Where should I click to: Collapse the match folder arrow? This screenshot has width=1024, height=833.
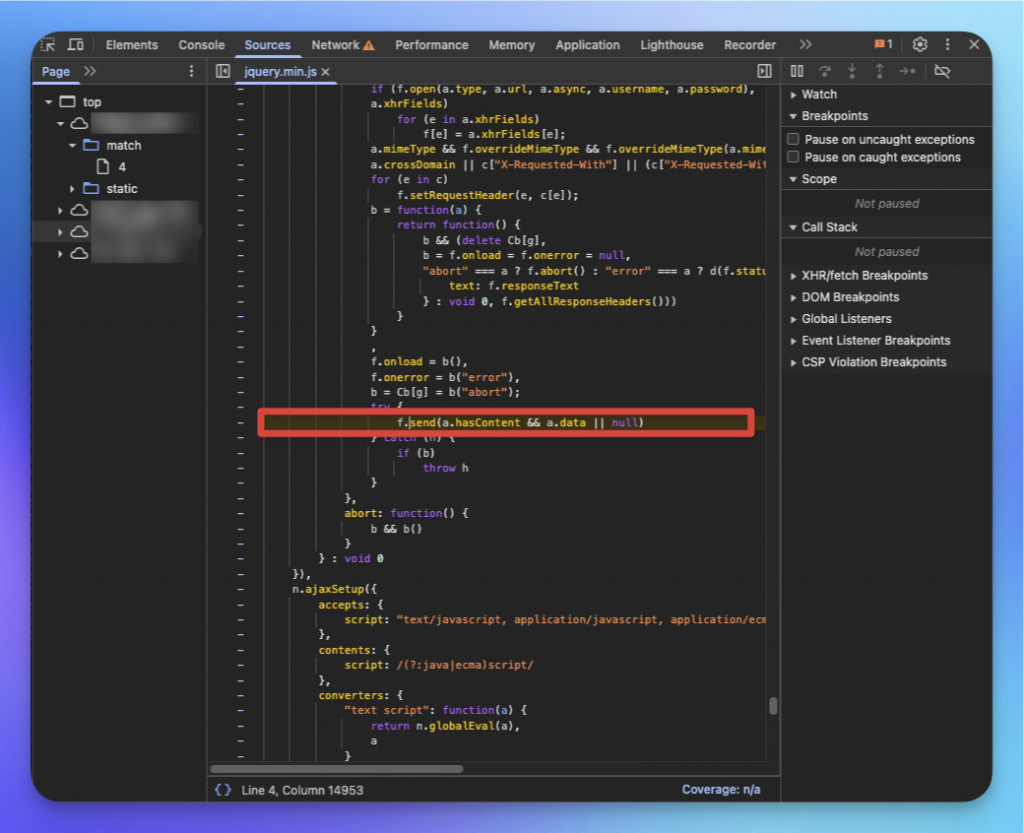click(x=72, y=146)
